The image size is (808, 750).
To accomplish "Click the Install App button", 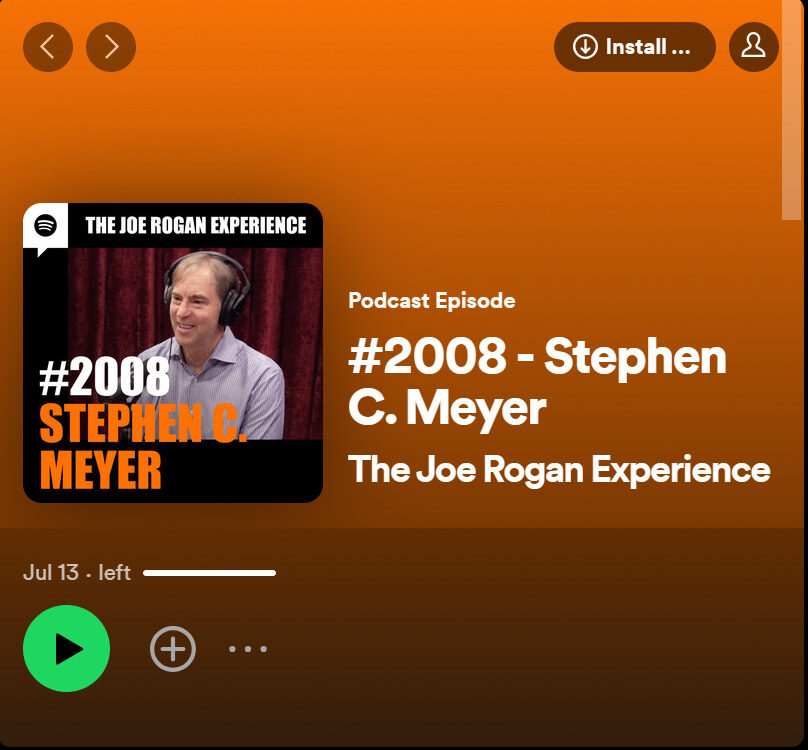I will pos(635,47).
